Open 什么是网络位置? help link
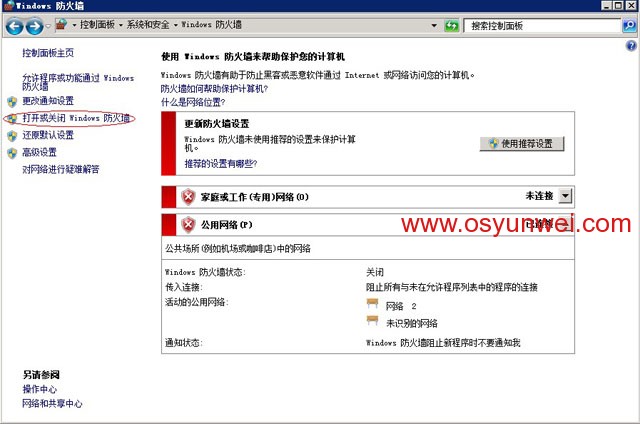The width and height of the screenshot is (640, 424). [193, 102]
